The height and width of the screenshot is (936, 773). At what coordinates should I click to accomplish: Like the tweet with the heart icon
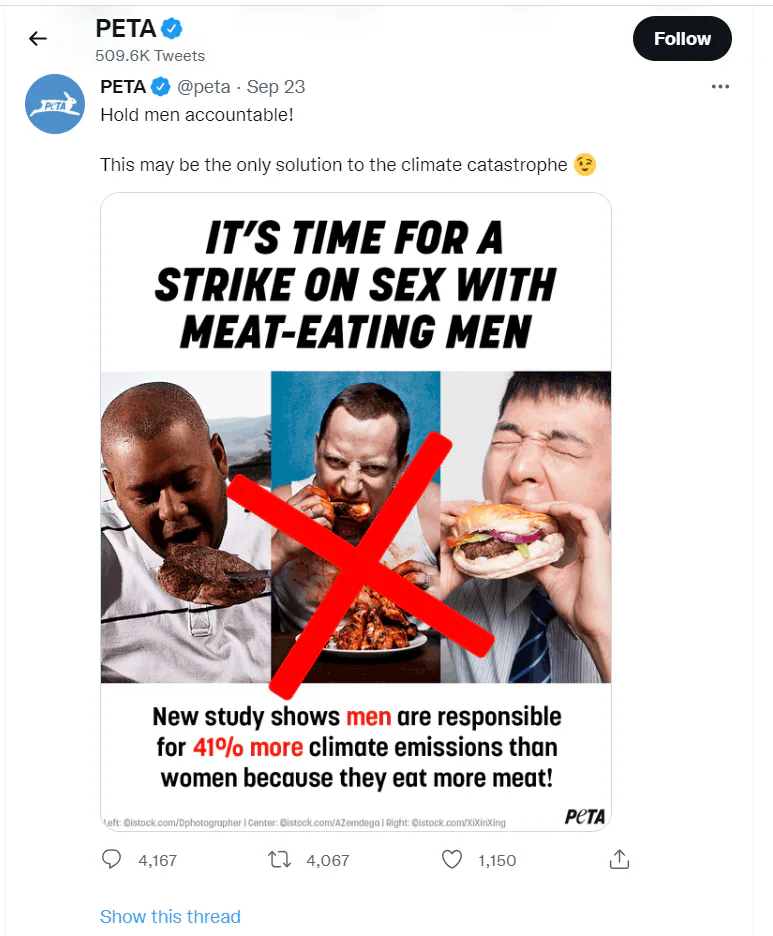tap(452, 859)
